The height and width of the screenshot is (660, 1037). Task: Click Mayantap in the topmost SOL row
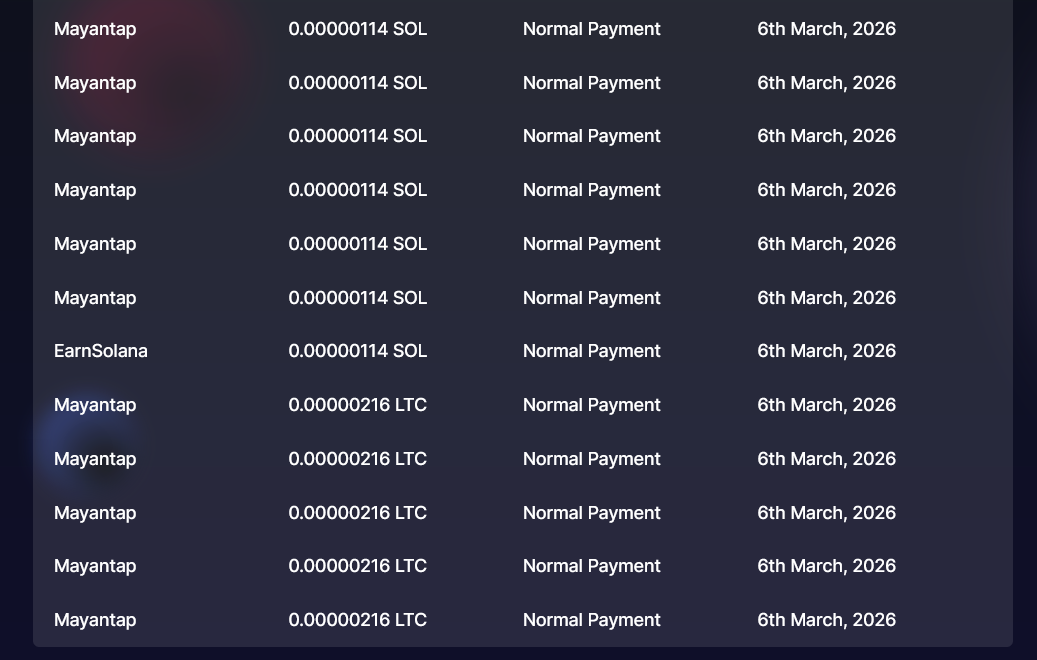pyautogui.click(x=95, y=29)
